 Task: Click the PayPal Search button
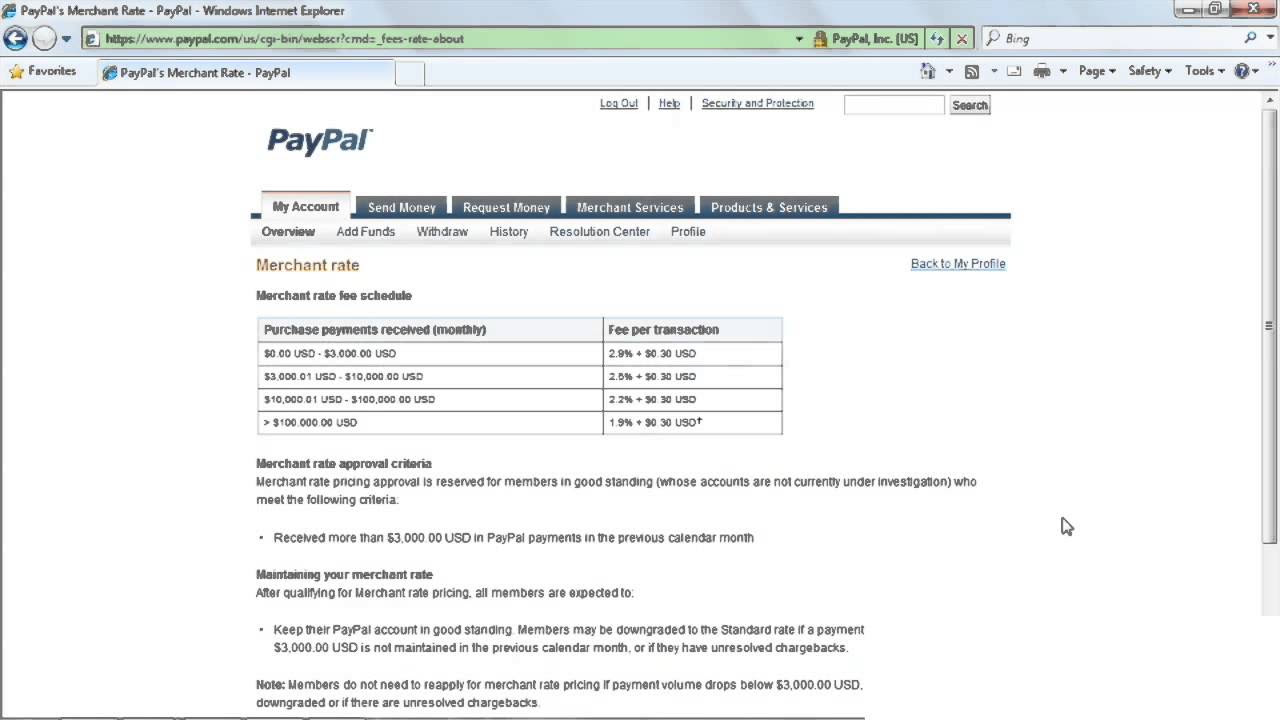click(x=969, y=105)
